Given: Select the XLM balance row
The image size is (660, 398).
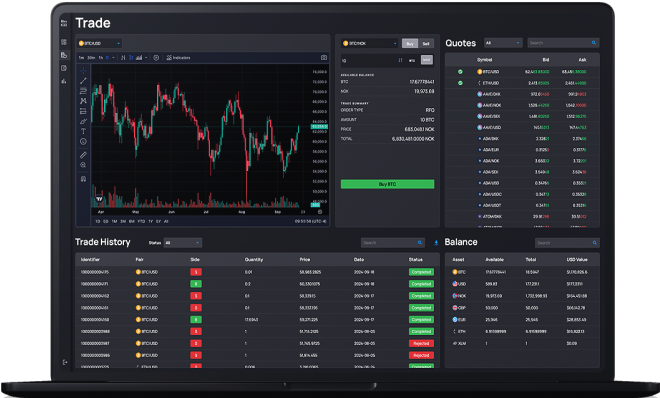Looking at the screenshot, I should click(x=522, y=343).
